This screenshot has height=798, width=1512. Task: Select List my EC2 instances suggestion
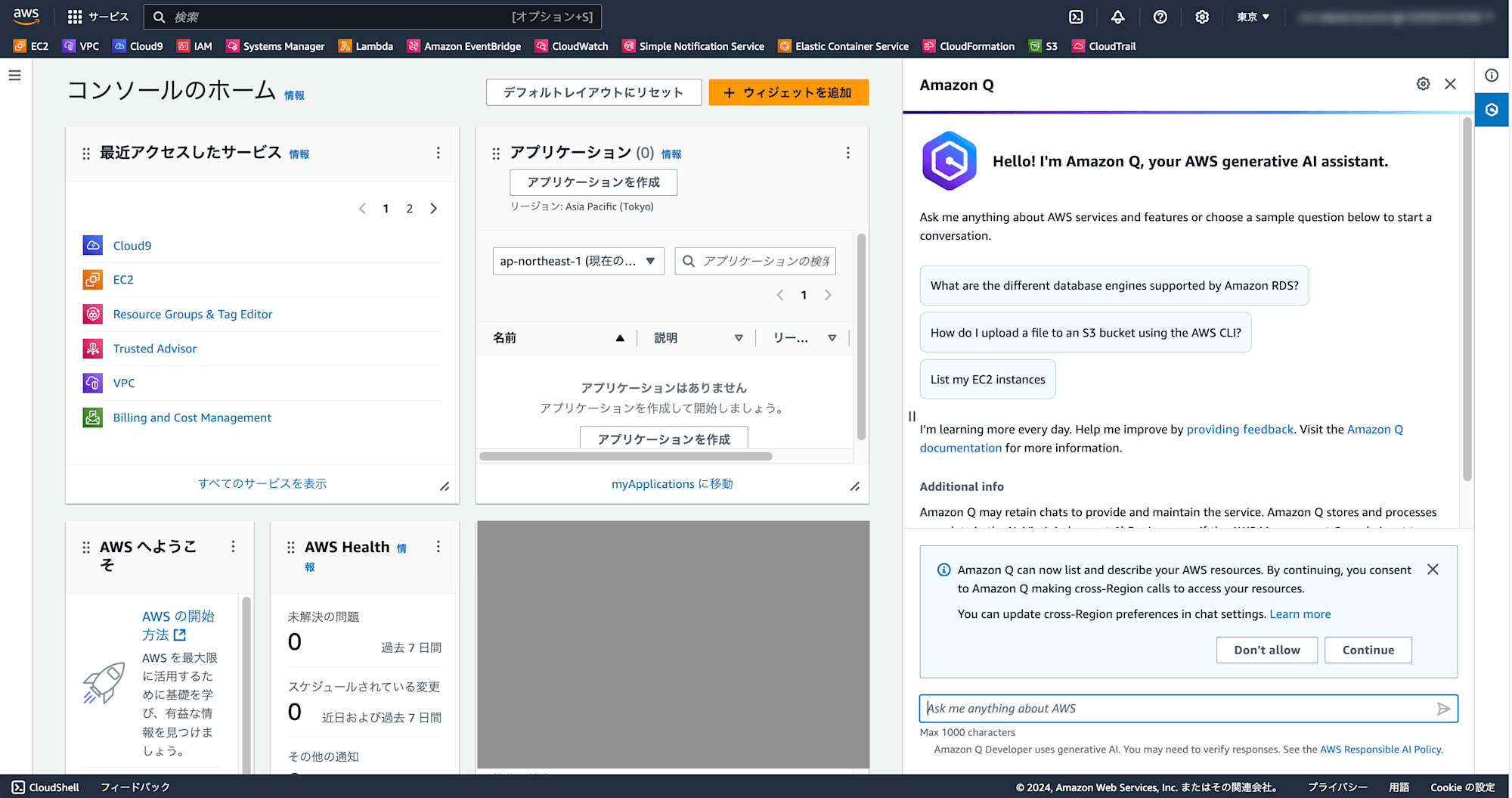click(987, 380)
